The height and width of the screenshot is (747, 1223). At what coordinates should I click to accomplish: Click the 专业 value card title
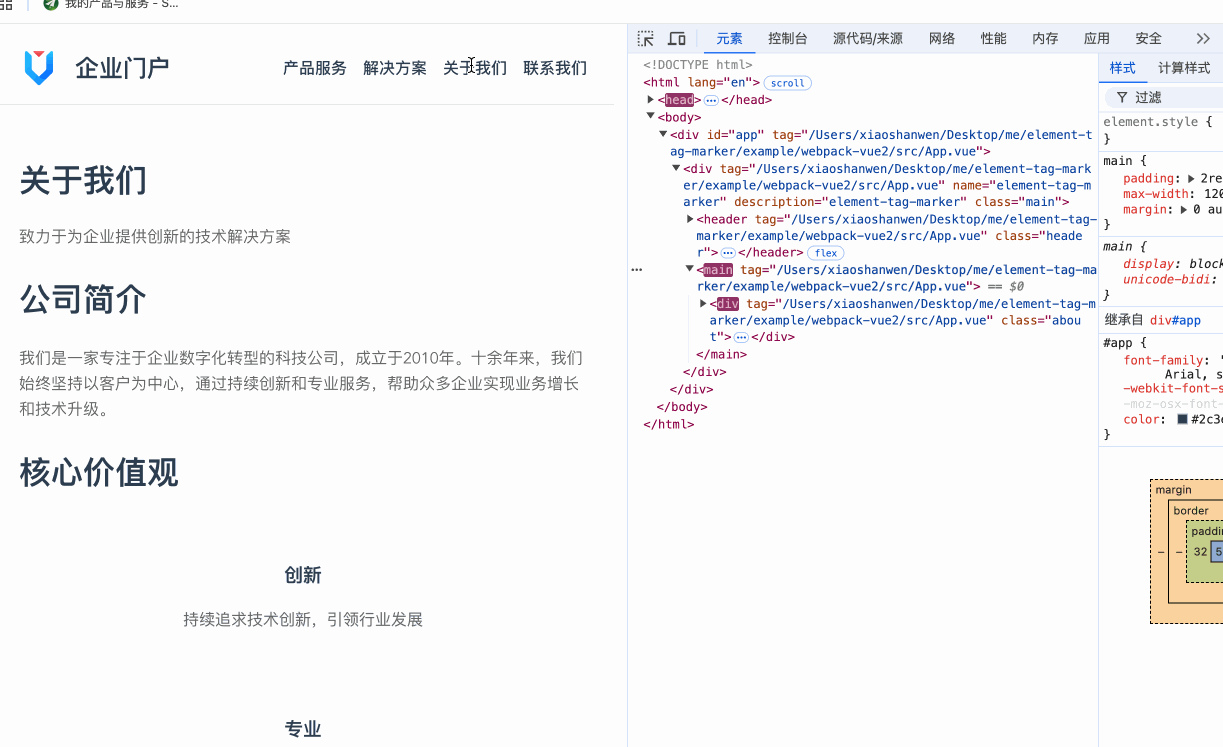coord(303,729)
